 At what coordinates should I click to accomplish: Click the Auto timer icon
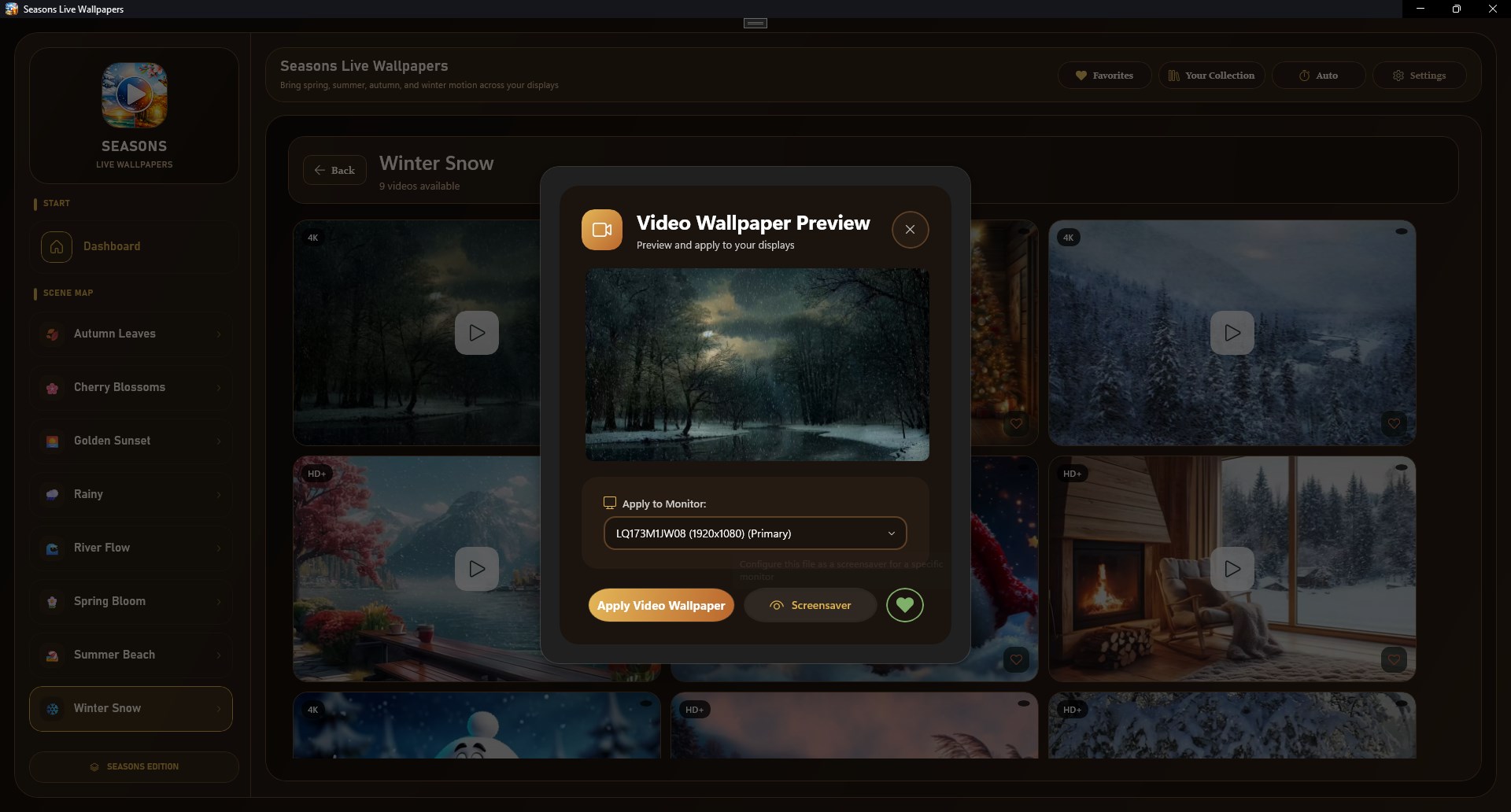click(x=1304, y=76)
